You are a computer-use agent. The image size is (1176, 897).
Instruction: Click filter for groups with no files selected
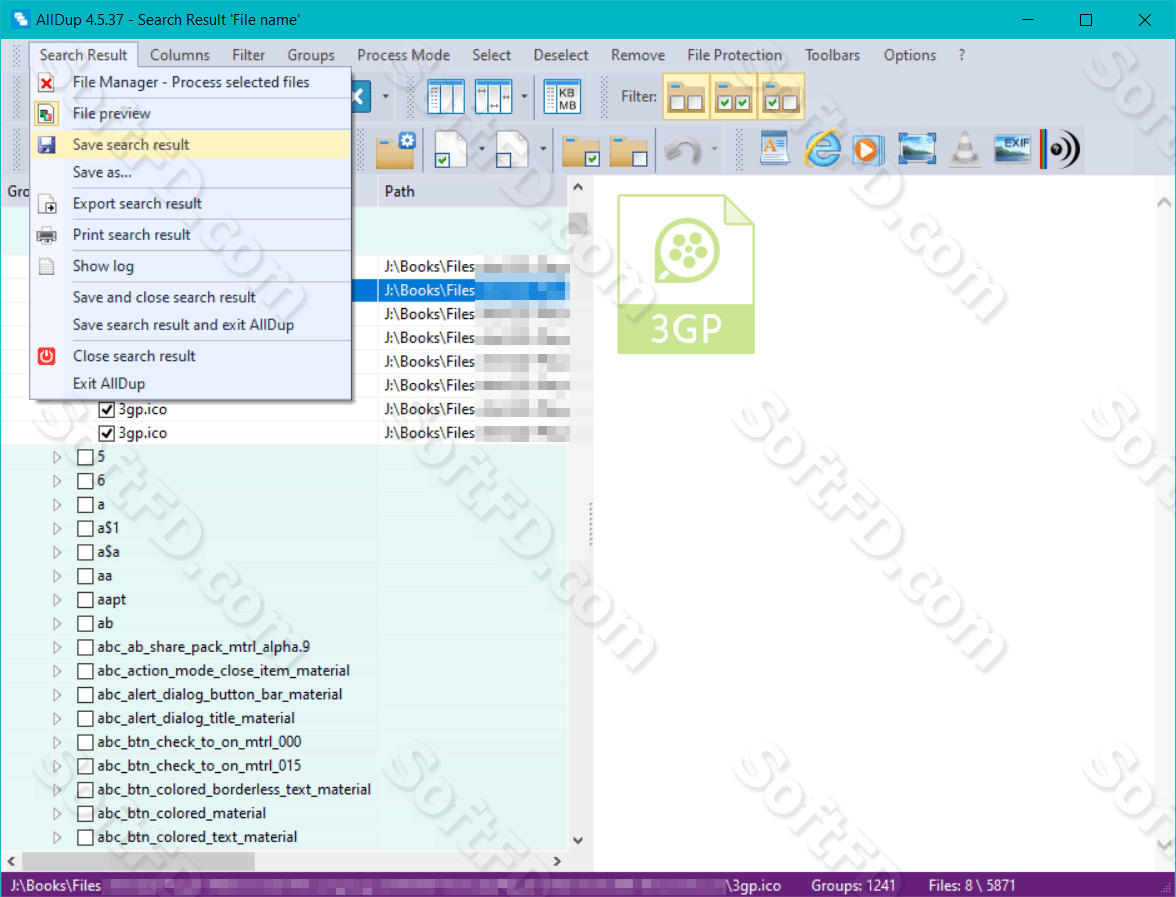686,97
